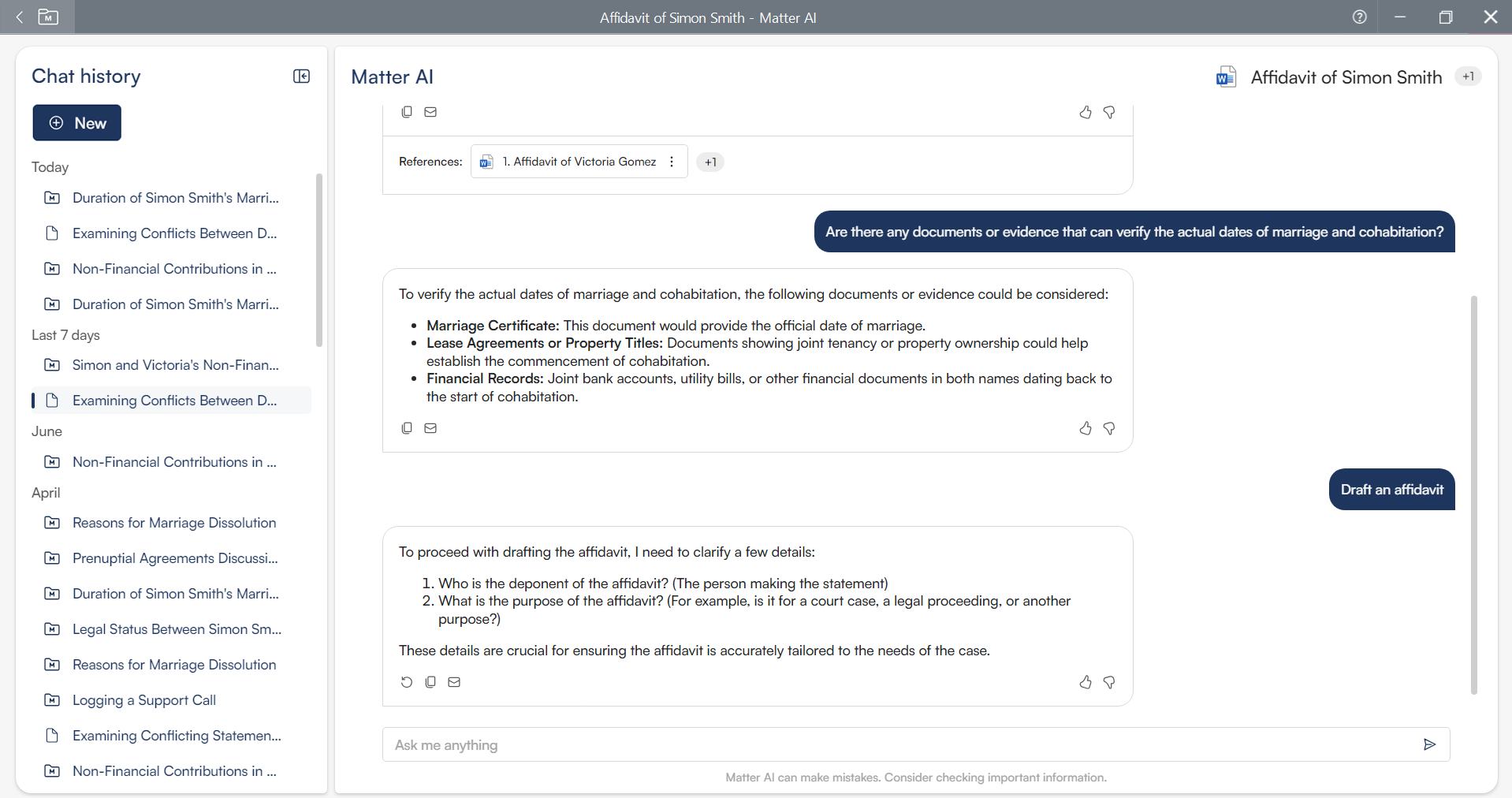Start a New chat
The height and width of the screenshot is (798, 1512).
[77, 123]
